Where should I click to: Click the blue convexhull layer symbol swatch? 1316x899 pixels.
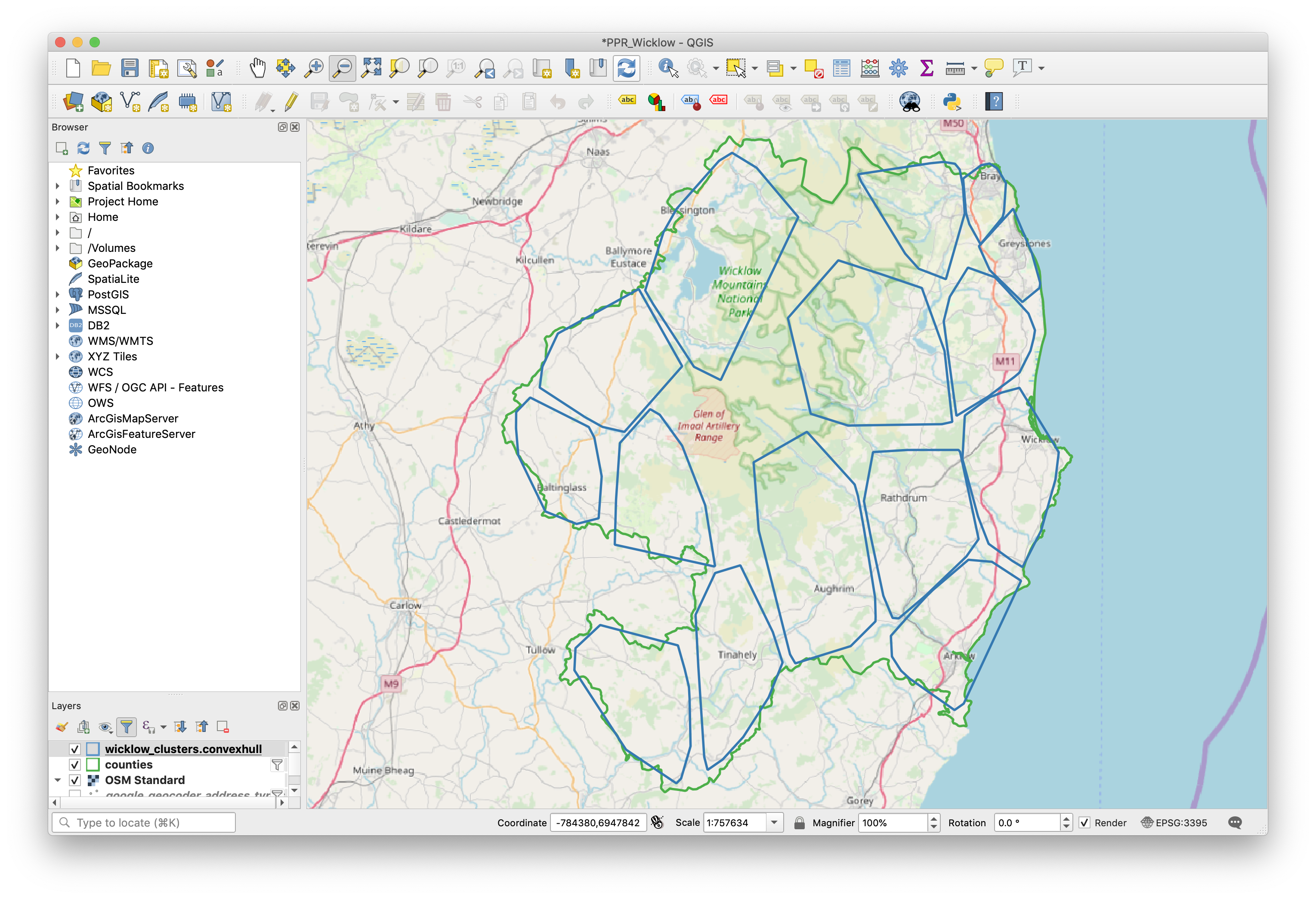tap(93, 749)
